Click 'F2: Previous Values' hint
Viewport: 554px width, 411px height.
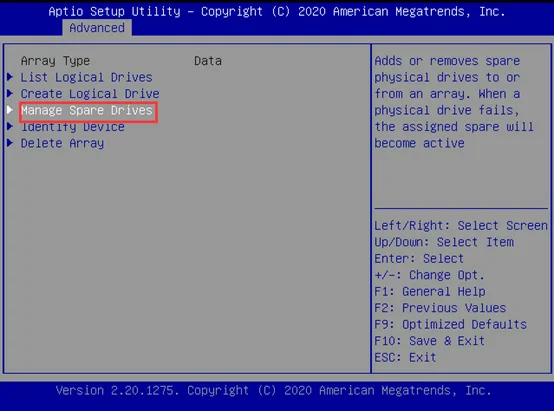pyautogui.click(x=440, y=308)
